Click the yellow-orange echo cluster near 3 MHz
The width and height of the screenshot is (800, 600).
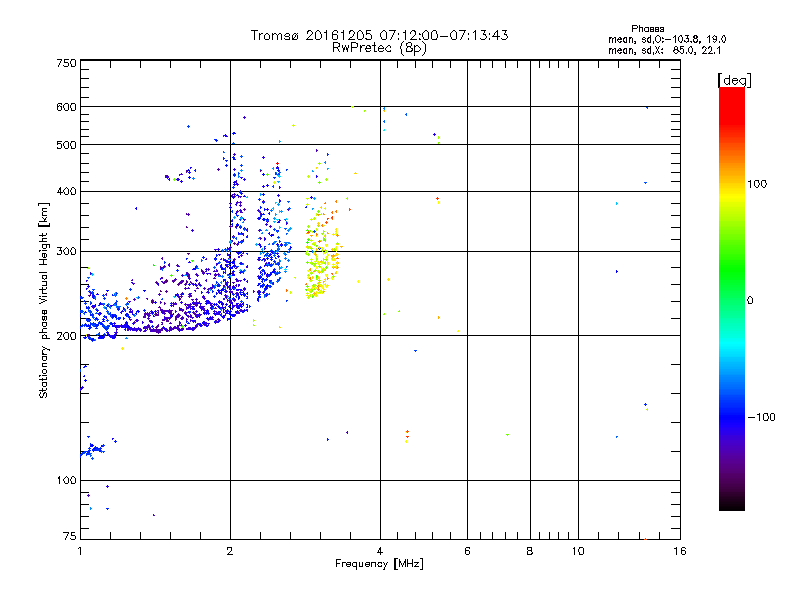click(321, 250)
